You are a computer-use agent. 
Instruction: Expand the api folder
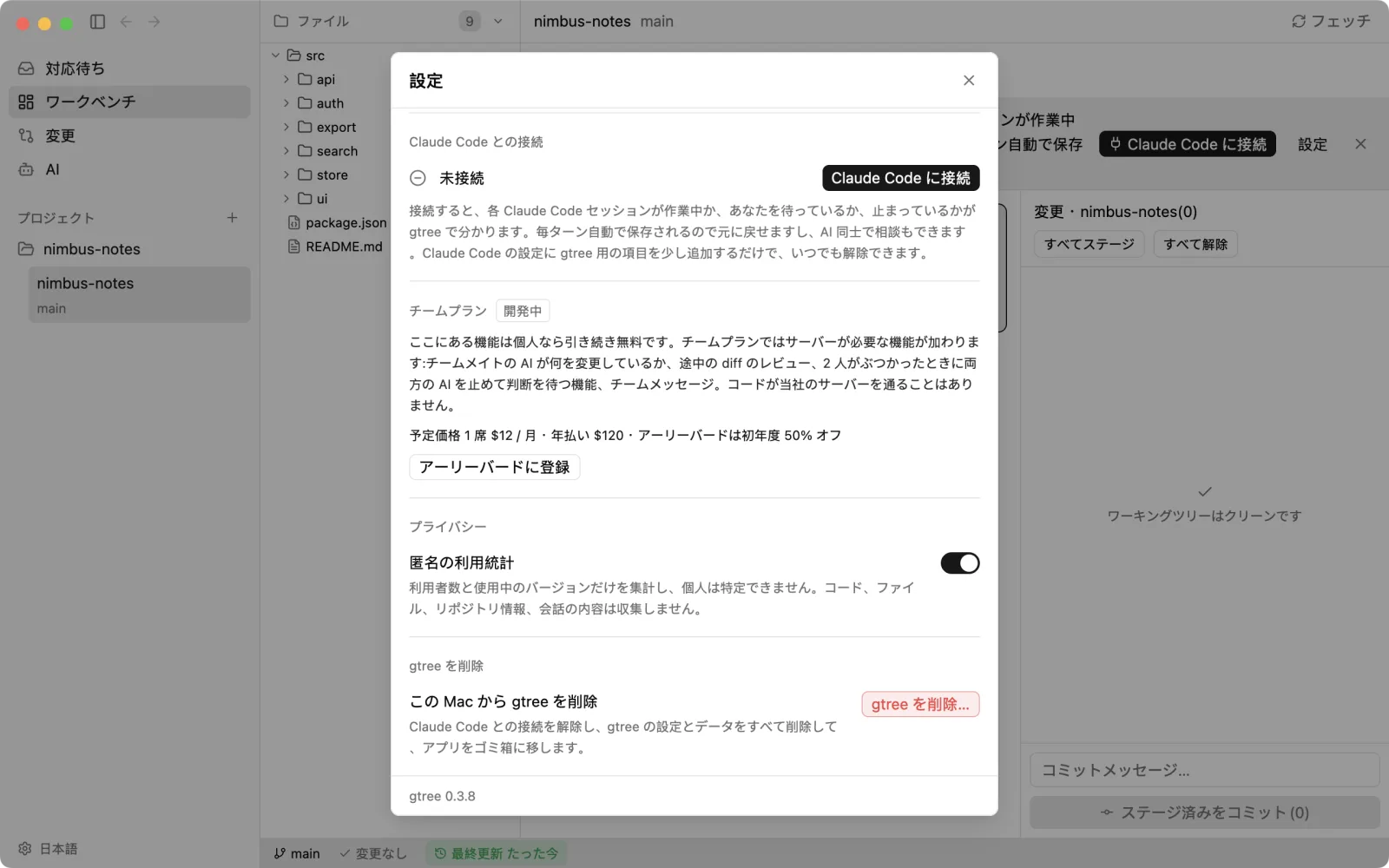coord(286,79)
